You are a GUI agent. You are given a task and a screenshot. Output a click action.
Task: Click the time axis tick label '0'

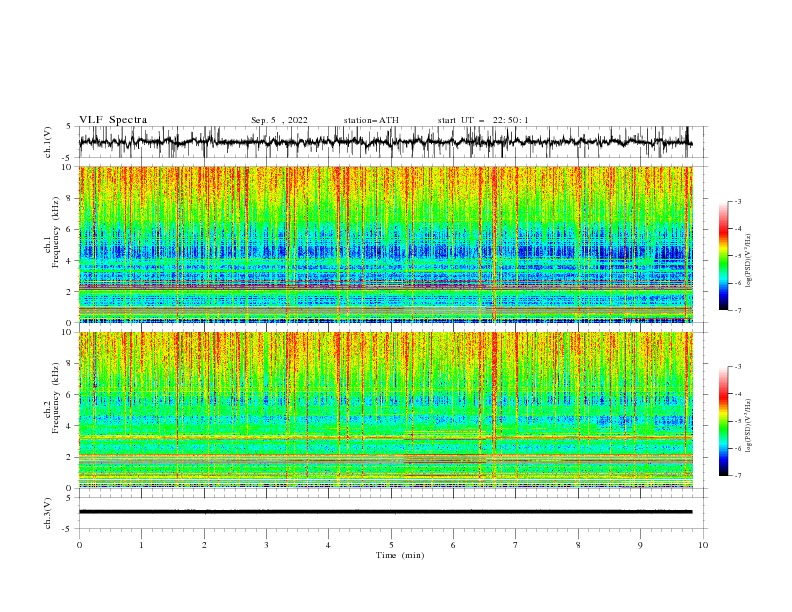click(x=79, y=545)
